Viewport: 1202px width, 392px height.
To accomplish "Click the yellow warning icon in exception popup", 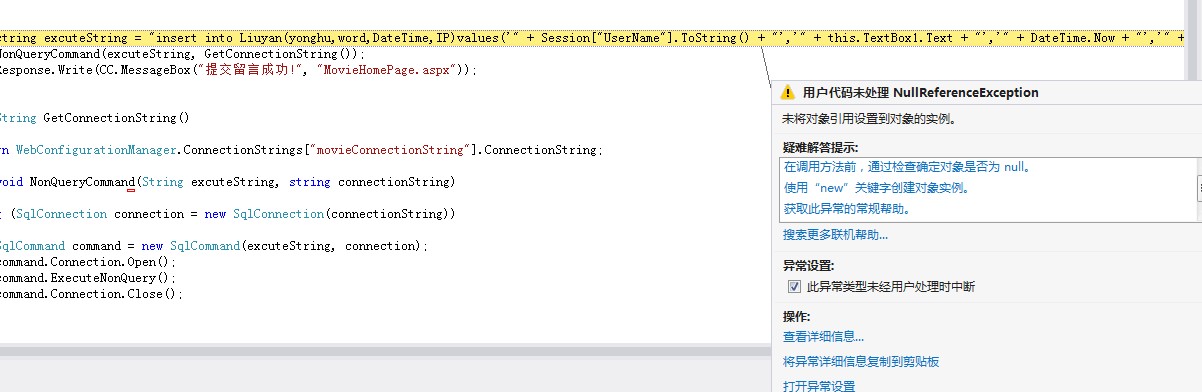I will [789, 92].
